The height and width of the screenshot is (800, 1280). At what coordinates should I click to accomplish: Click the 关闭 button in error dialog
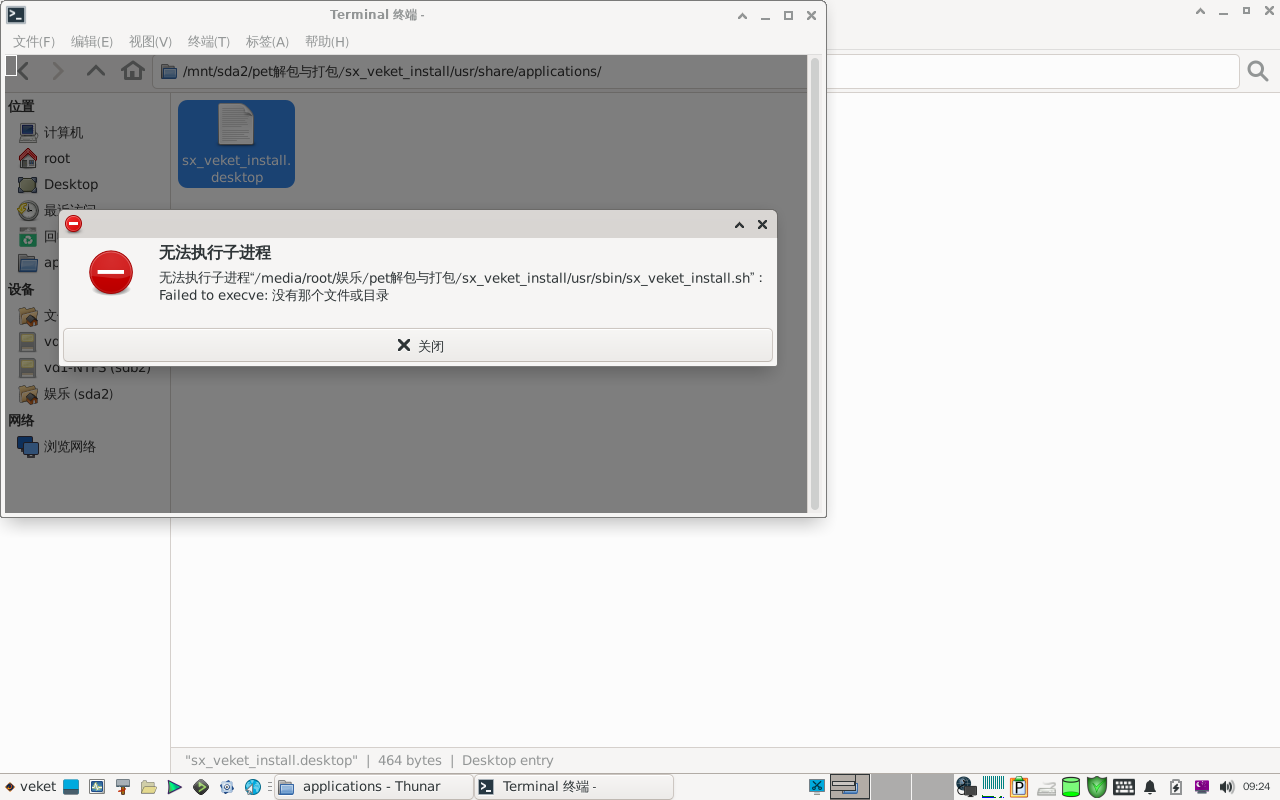coord(418,345)
